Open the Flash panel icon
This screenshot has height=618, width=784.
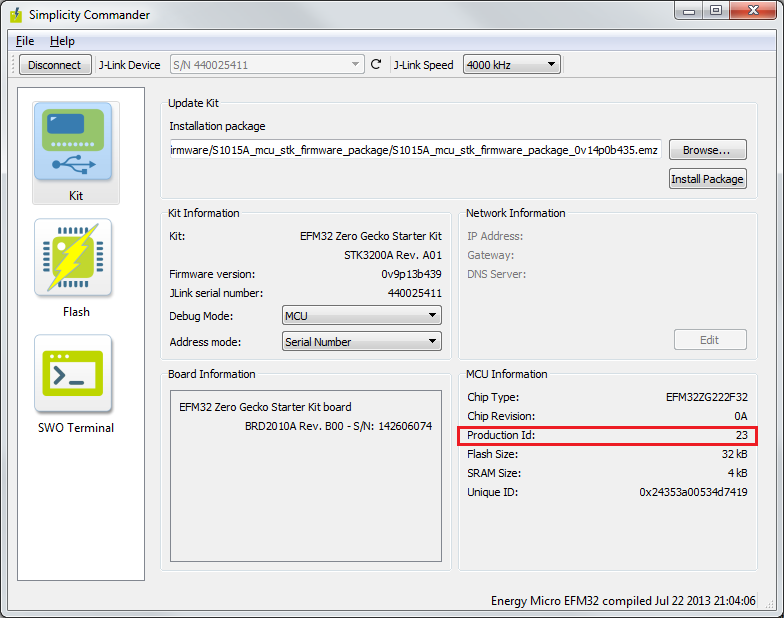pos(74,260)
